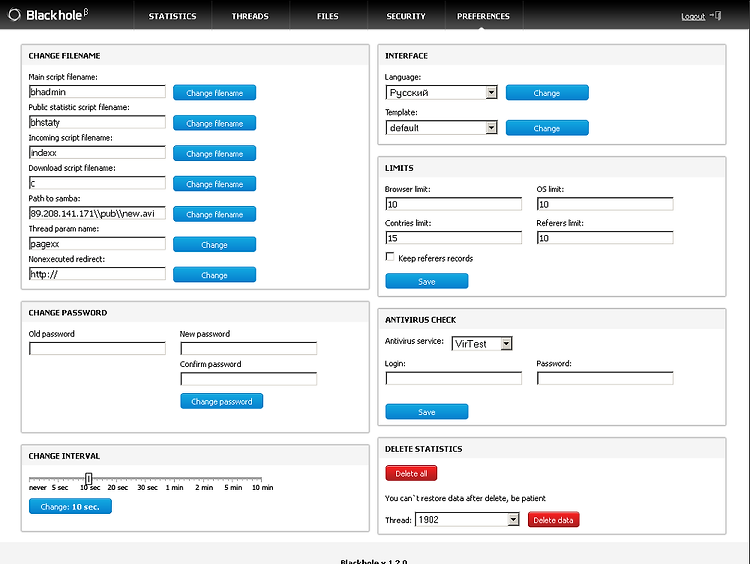This screenshot has height=564, width=750.
Task: Expand the Template dropdown
Action: pyautogui.click(x=491, y=127)
